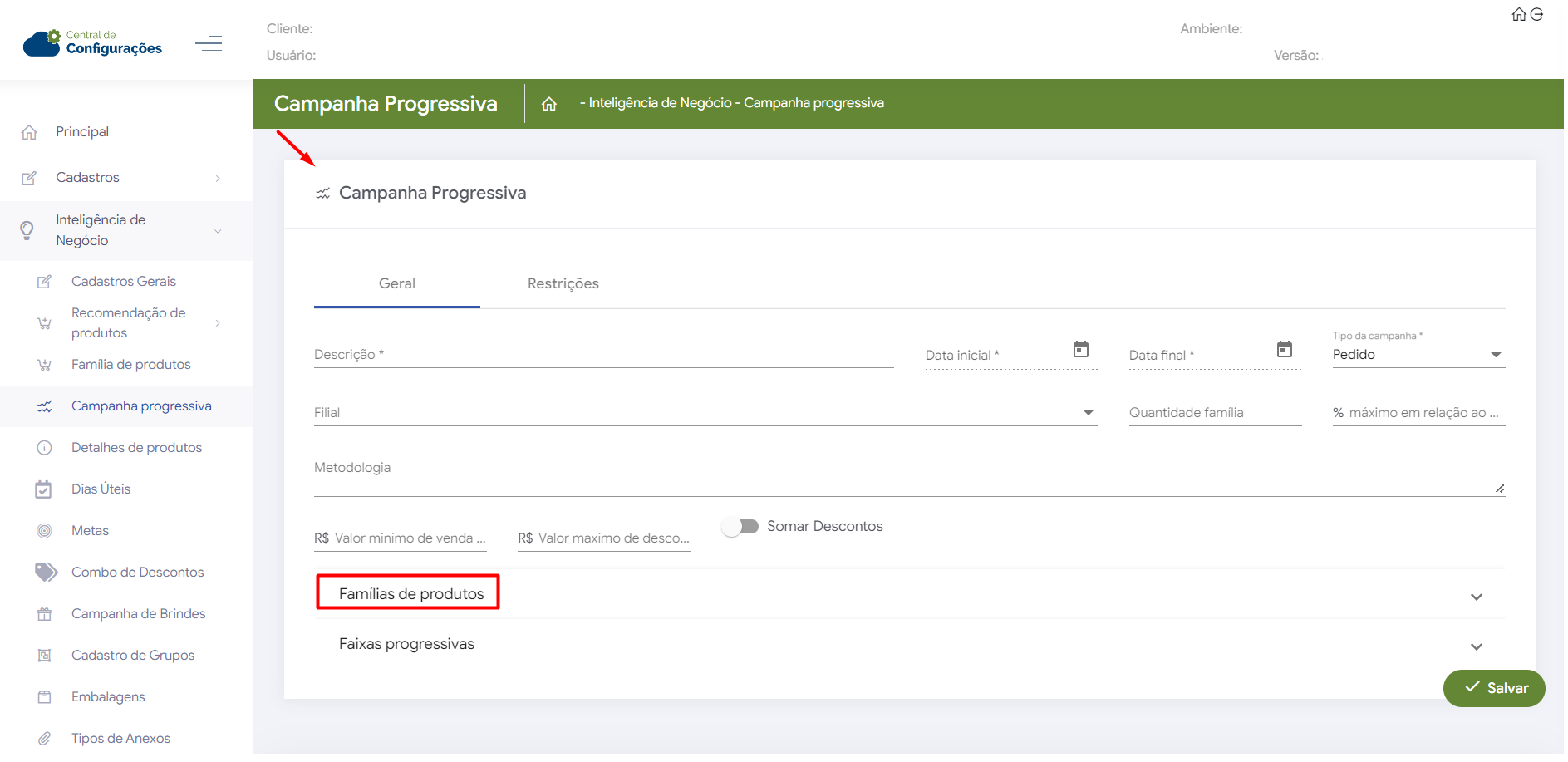Open the Filial dropdown
The height and width of the screenshot is (762, 1568).
point(705,413)
